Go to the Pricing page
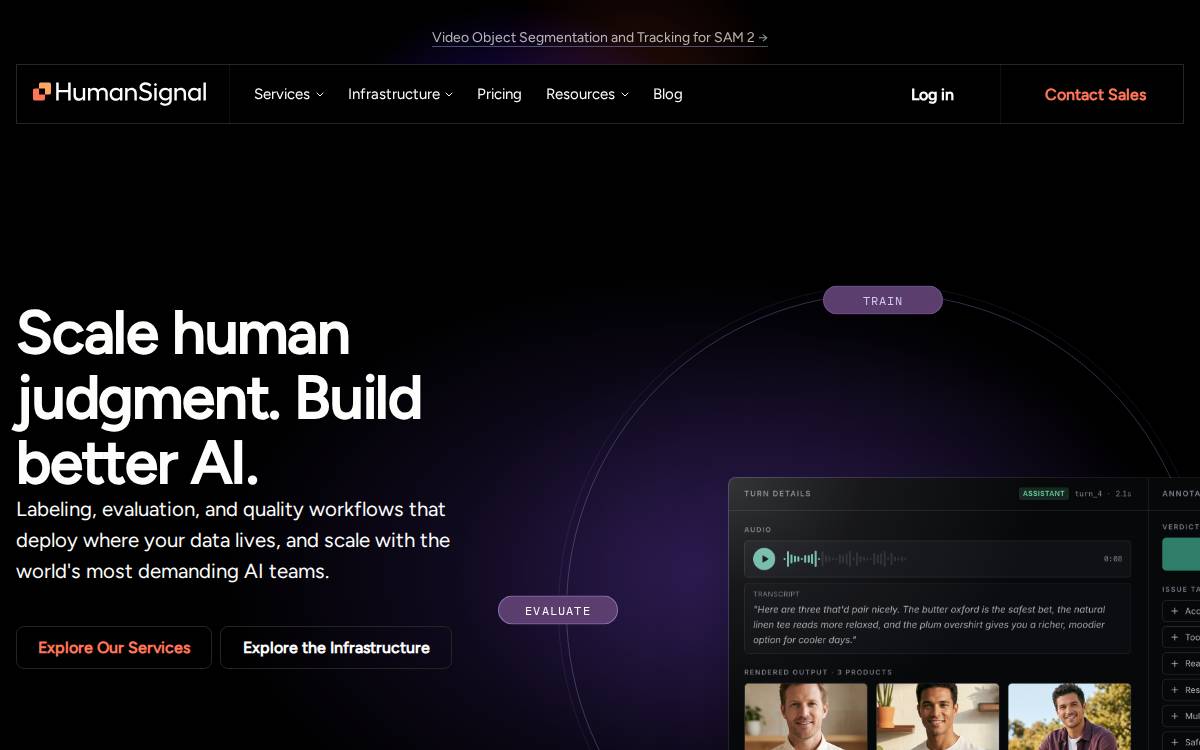 pyautogui.click(x=499, y=94)
